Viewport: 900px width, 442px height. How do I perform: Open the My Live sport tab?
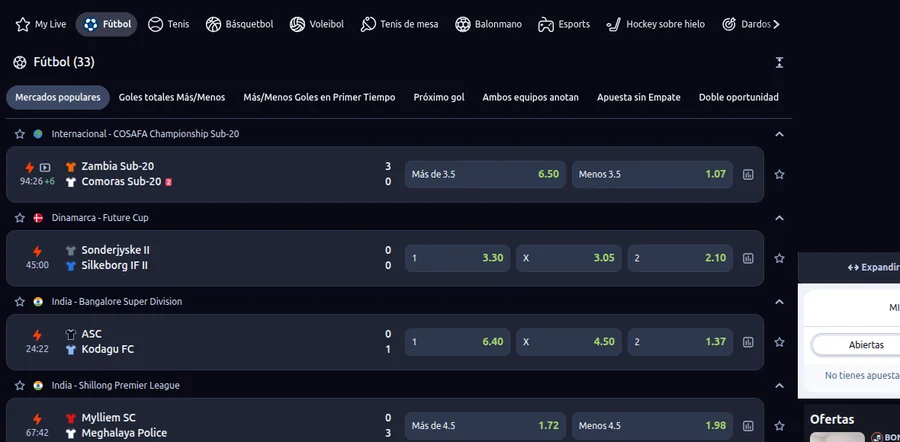click(x=41, y=24)
